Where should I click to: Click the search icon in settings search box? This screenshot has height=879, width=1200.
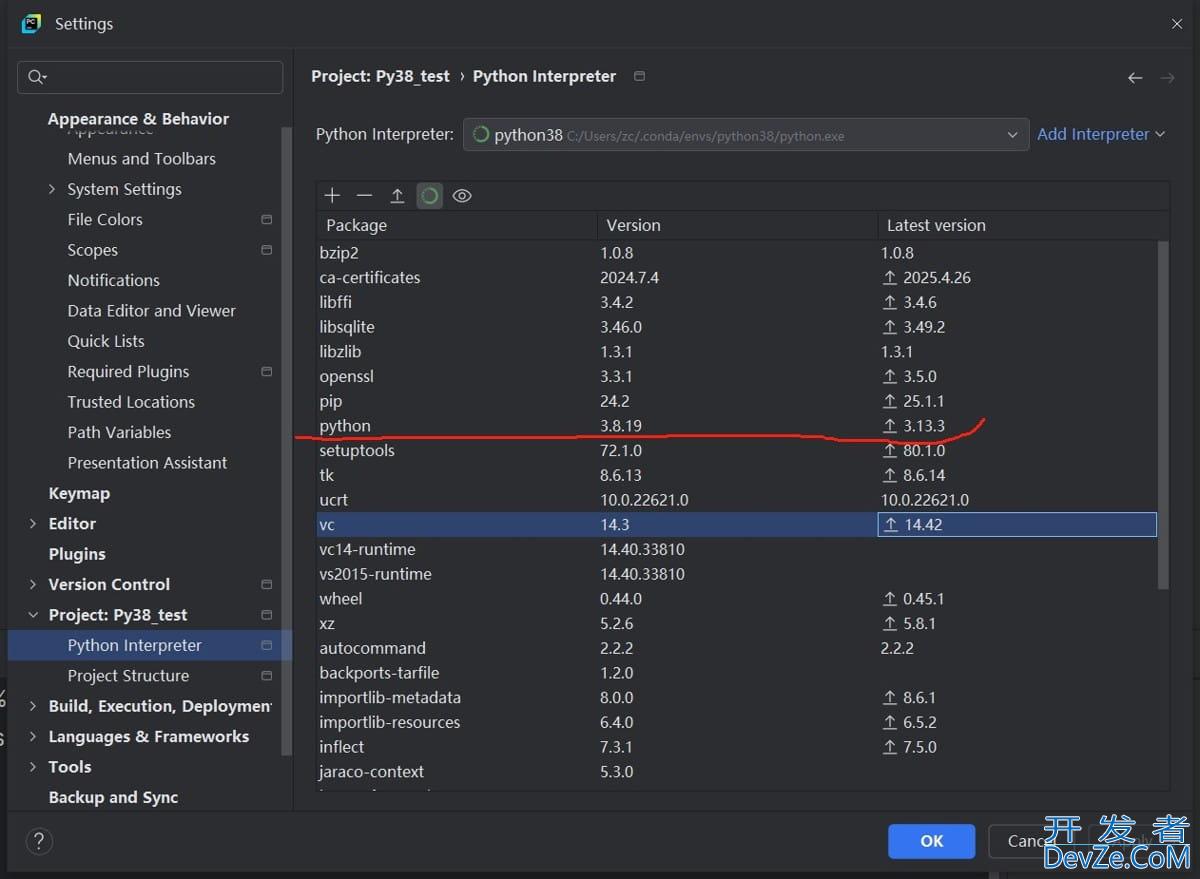pyautogui.click(x=38, y=78)
